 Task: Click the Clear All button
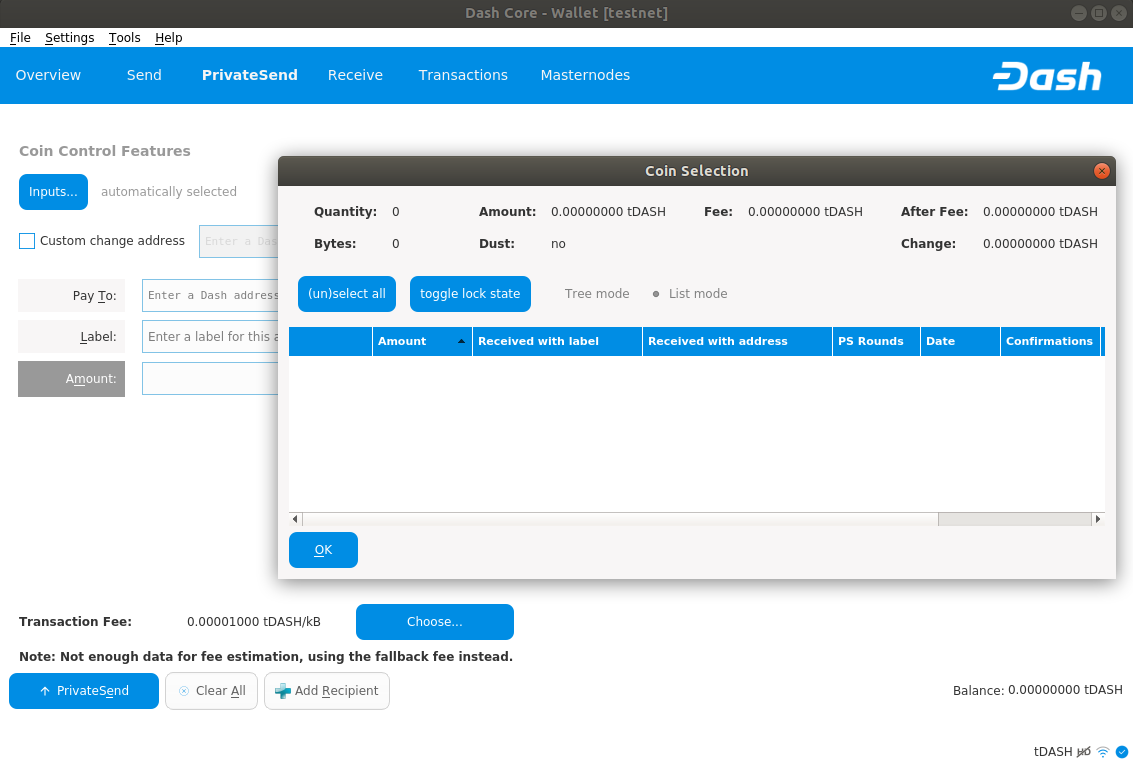coord(212,691)
